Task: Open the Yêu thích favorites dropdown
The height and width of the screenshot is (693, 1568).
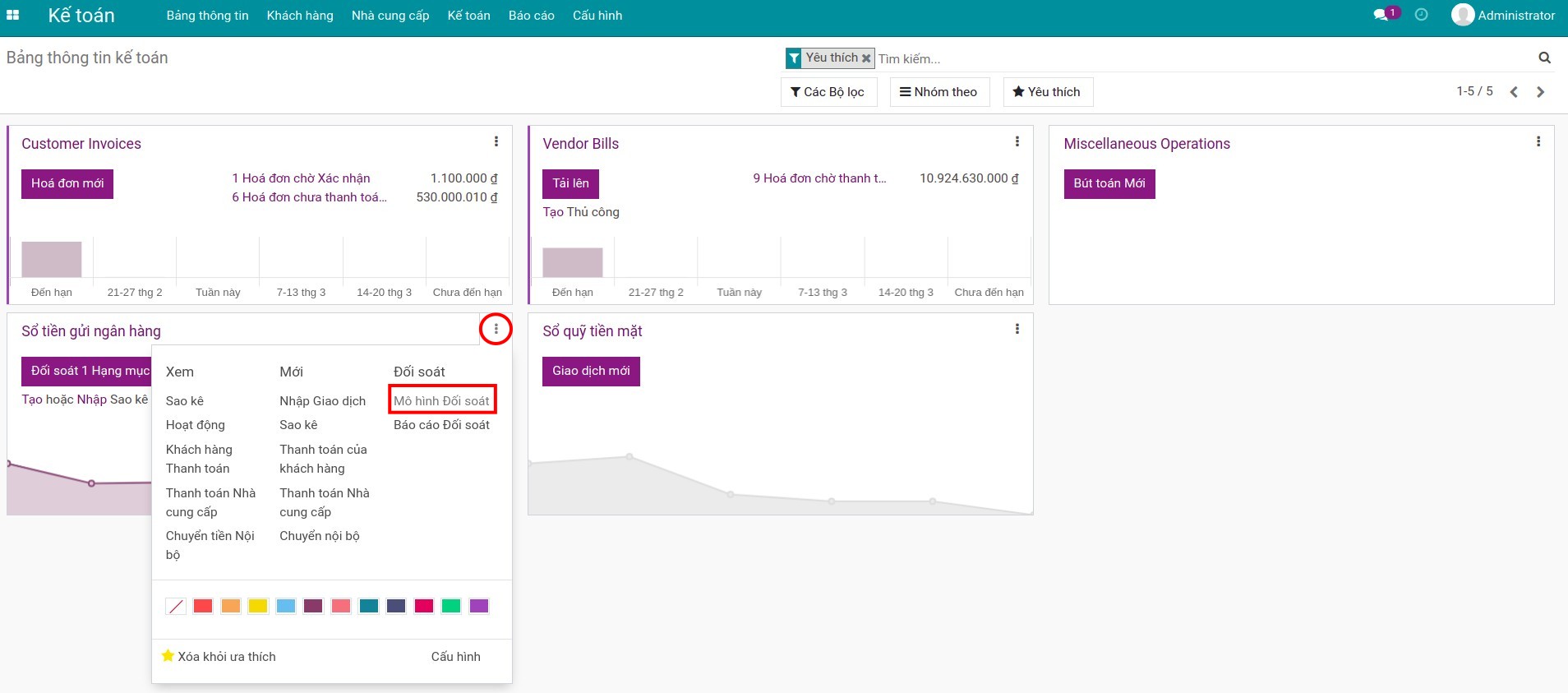Action: (x=1047, y=92)
